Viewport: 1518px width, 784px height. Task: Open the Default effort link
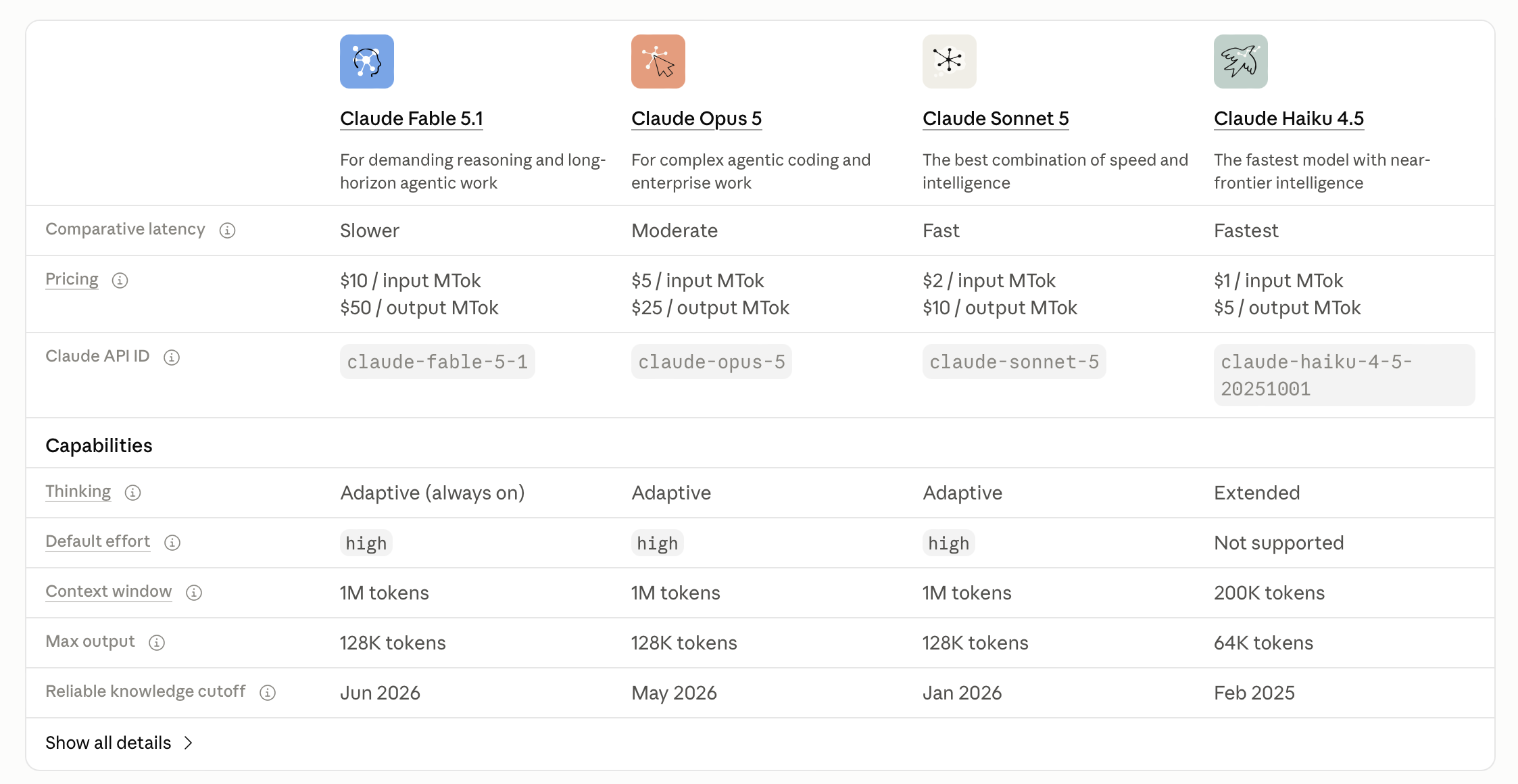click(x=97, y=541)
